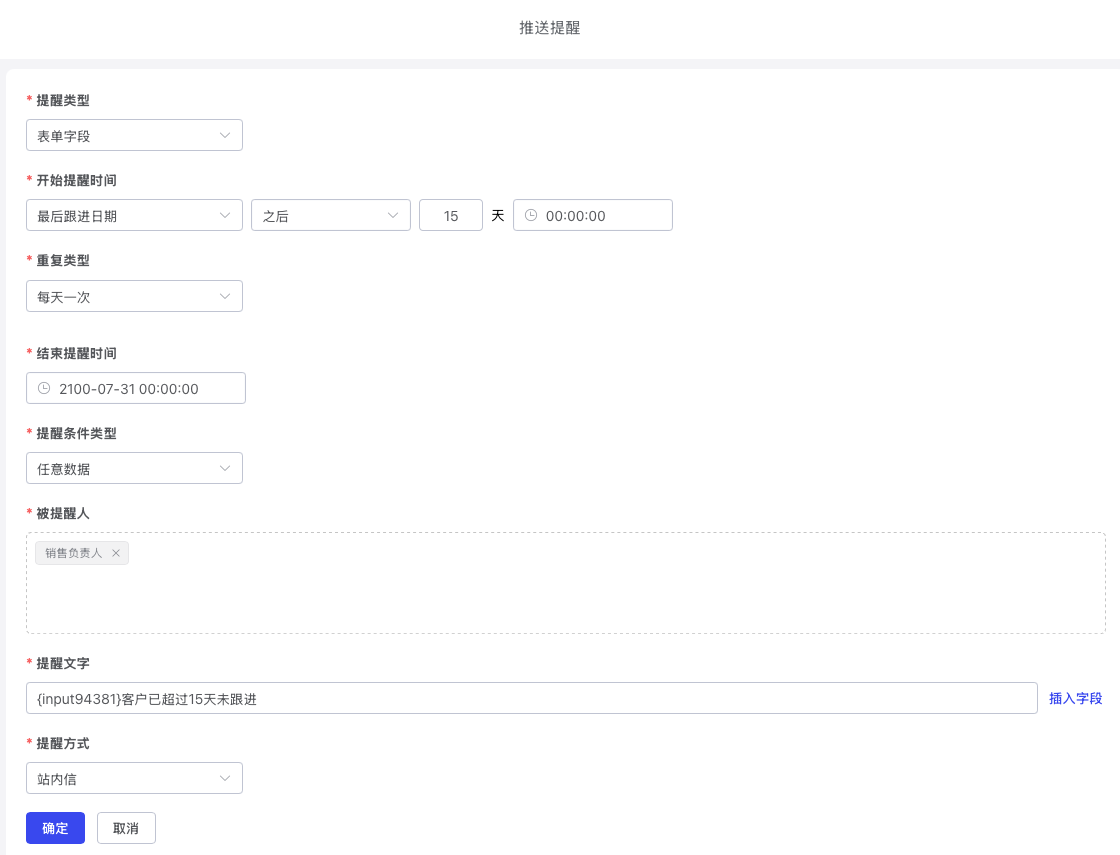Open the 最后跟进日期 field dropdown
Image resolution: width=1120 pixels, height=855 pixels.
coord(134,215)
